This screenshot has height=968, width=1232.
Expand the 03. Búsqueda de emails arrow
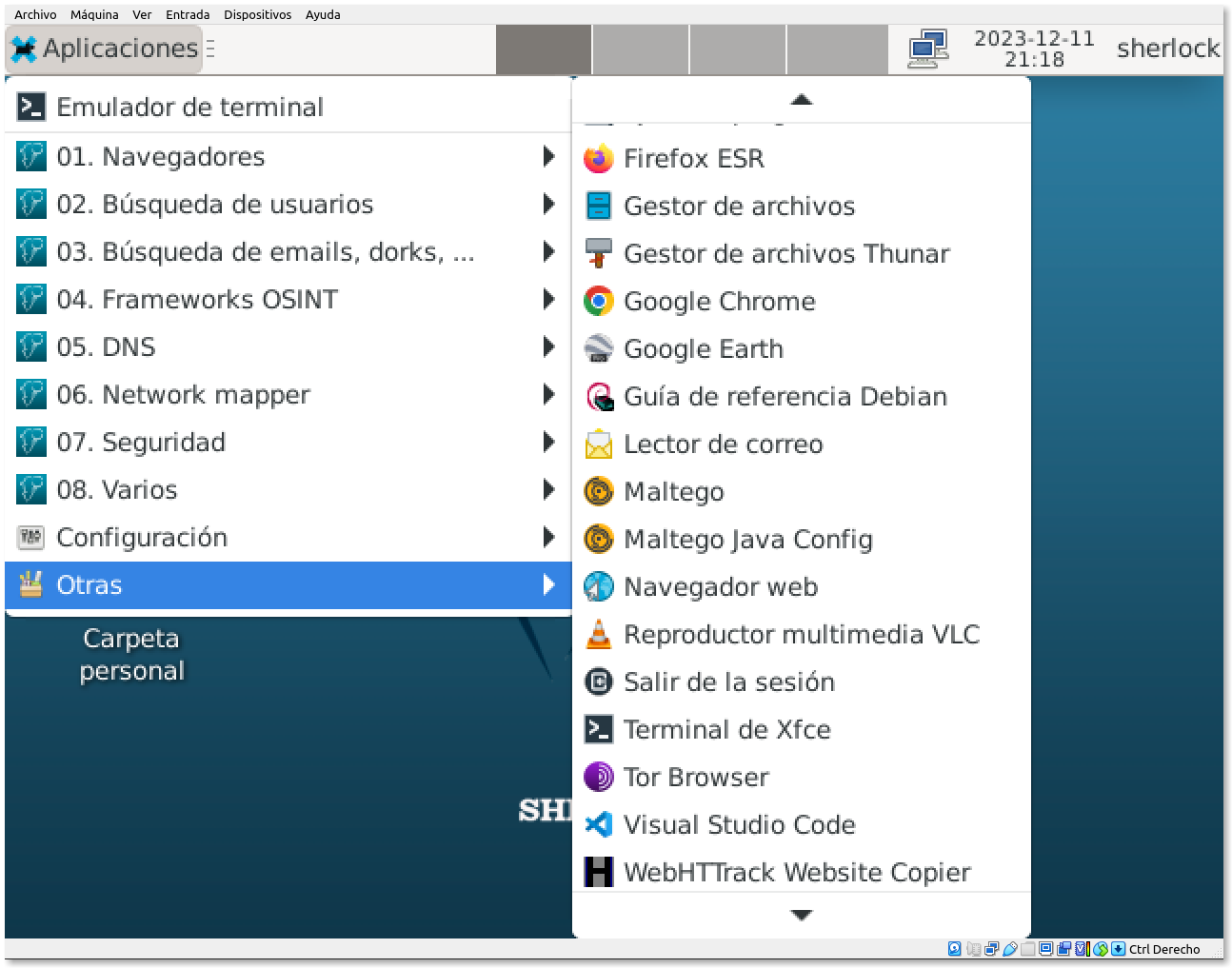coord(548,251)
